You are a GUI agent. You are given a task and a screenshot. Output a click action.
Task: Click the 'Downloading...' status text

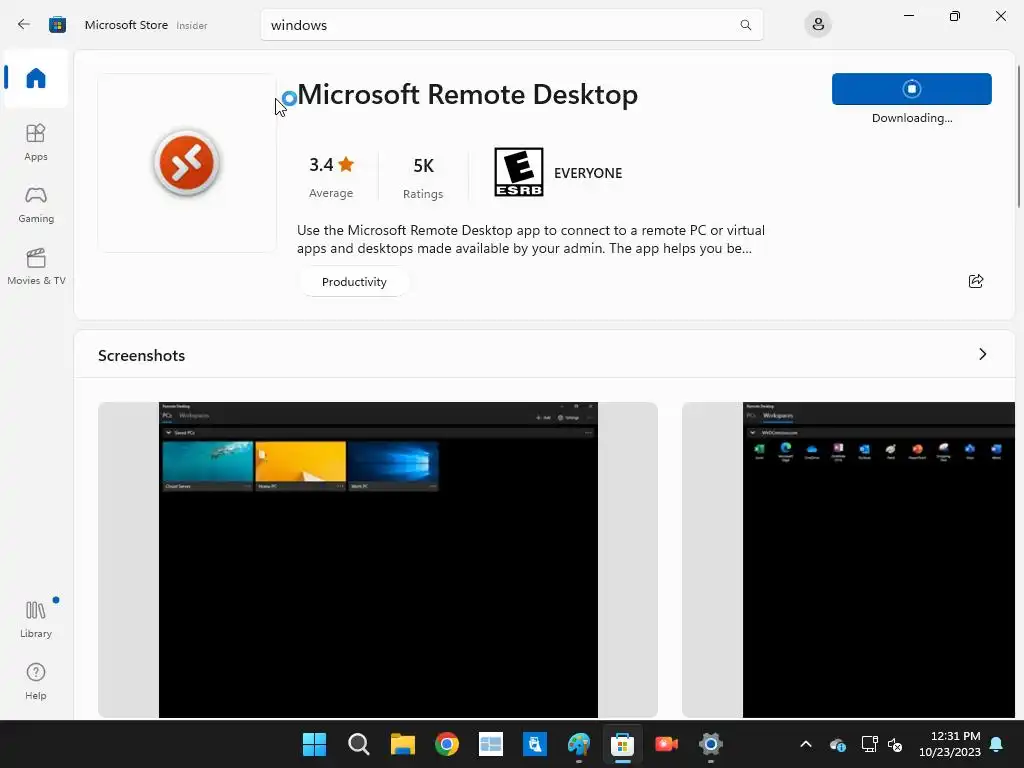tap(912, 118)
